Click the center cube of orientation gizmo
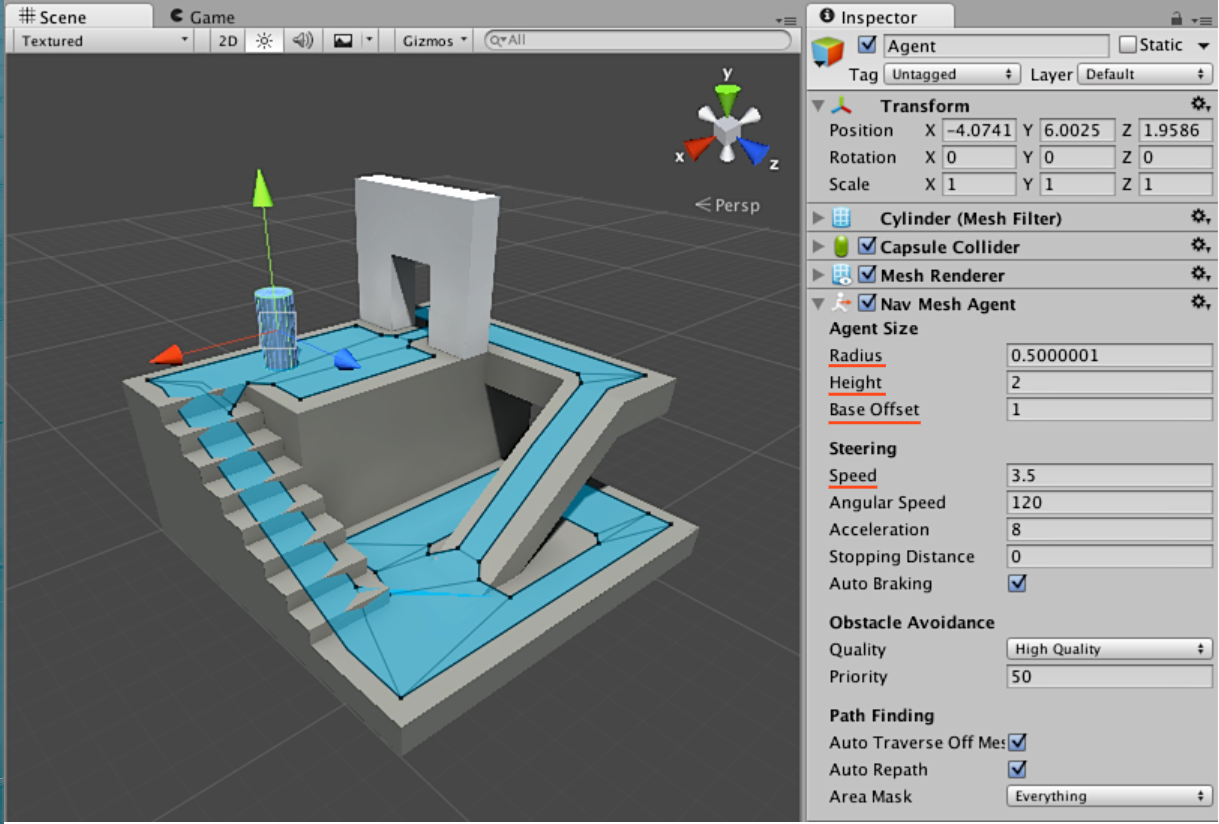Image resolution: width=1219 pixels, height=824 pixels. (728, 130)
